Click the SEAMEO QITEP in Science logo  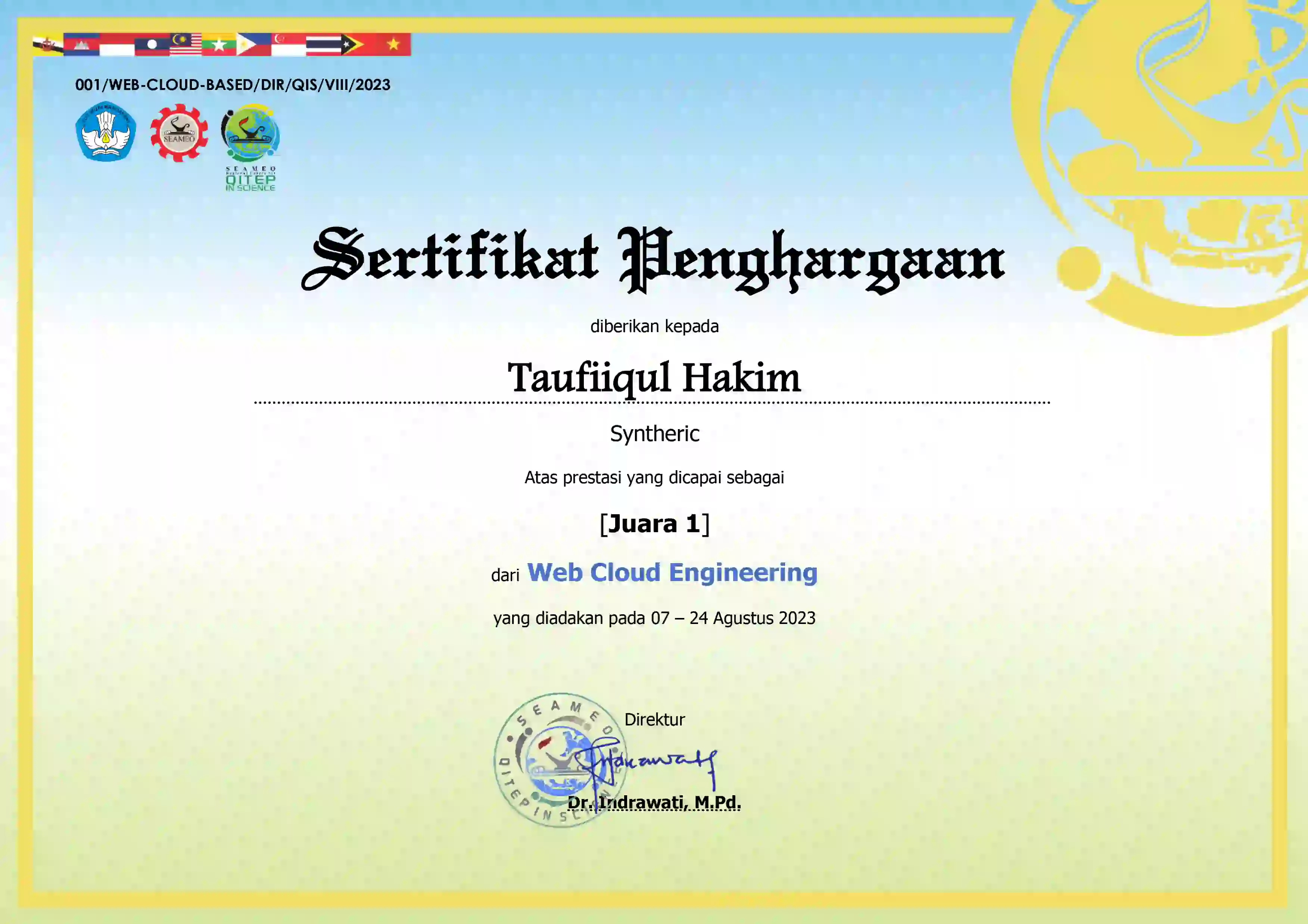point(250,147)
